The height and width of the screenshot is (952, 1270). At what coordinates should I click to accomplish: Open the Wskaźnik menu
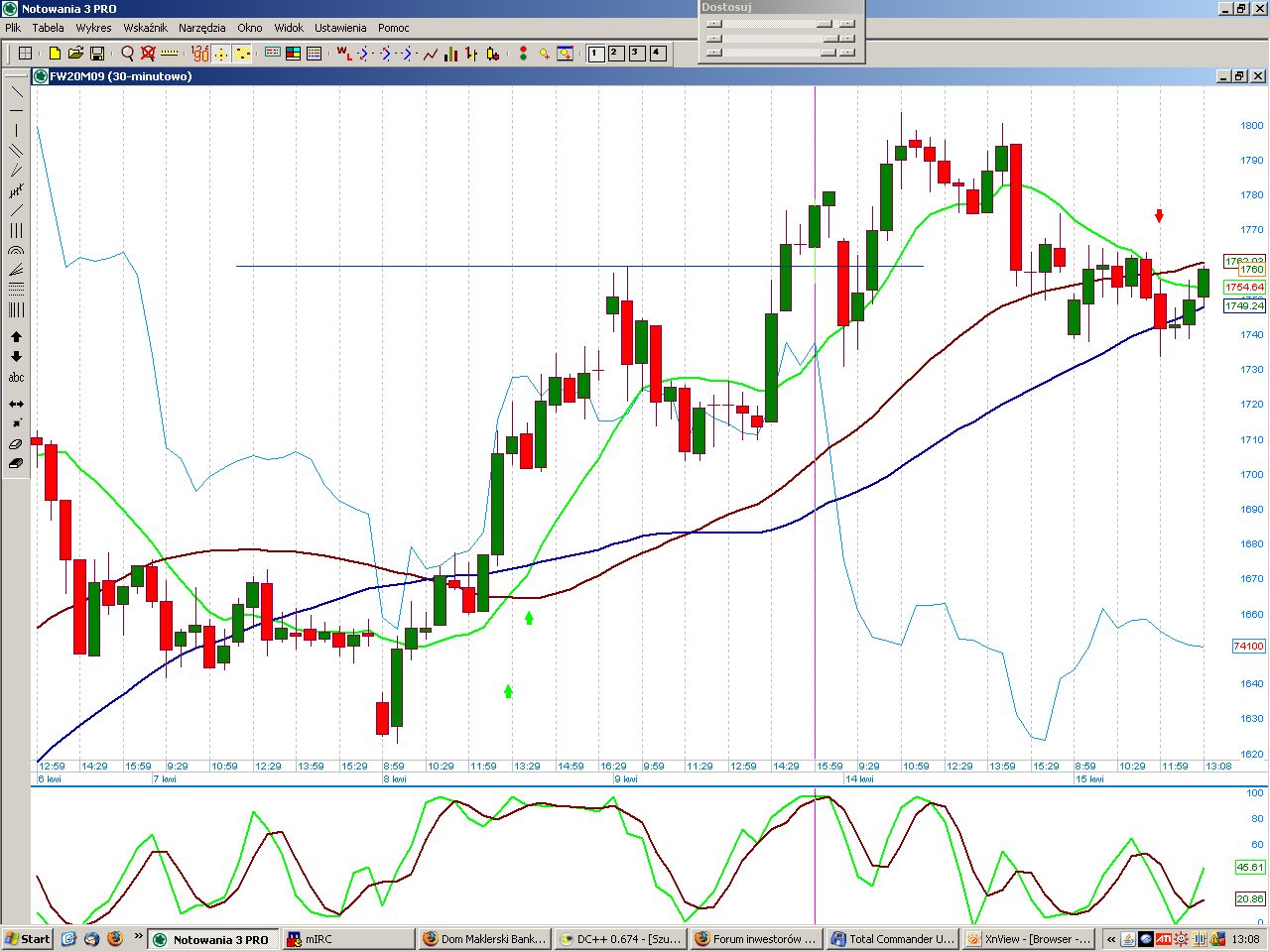pos(145,28)
